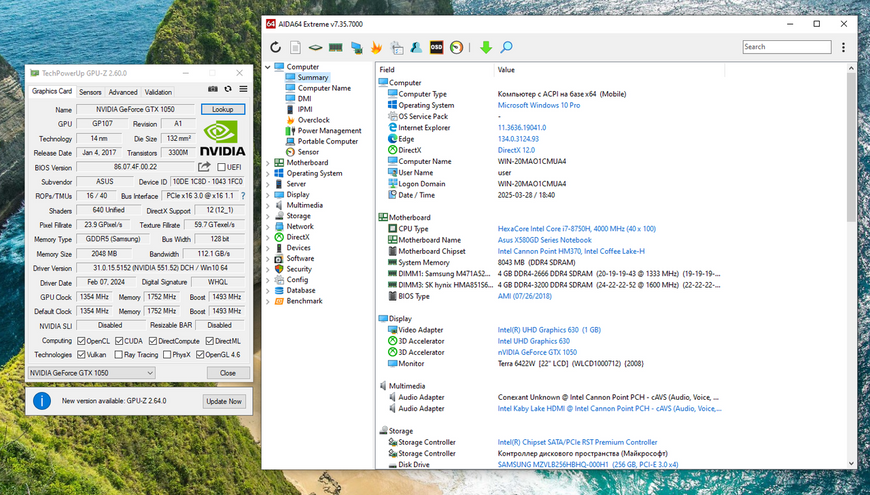Toggle the Ray Tracing checkbox
The image size is (870, 495).
pyautogui.click(x=118, y=354)
